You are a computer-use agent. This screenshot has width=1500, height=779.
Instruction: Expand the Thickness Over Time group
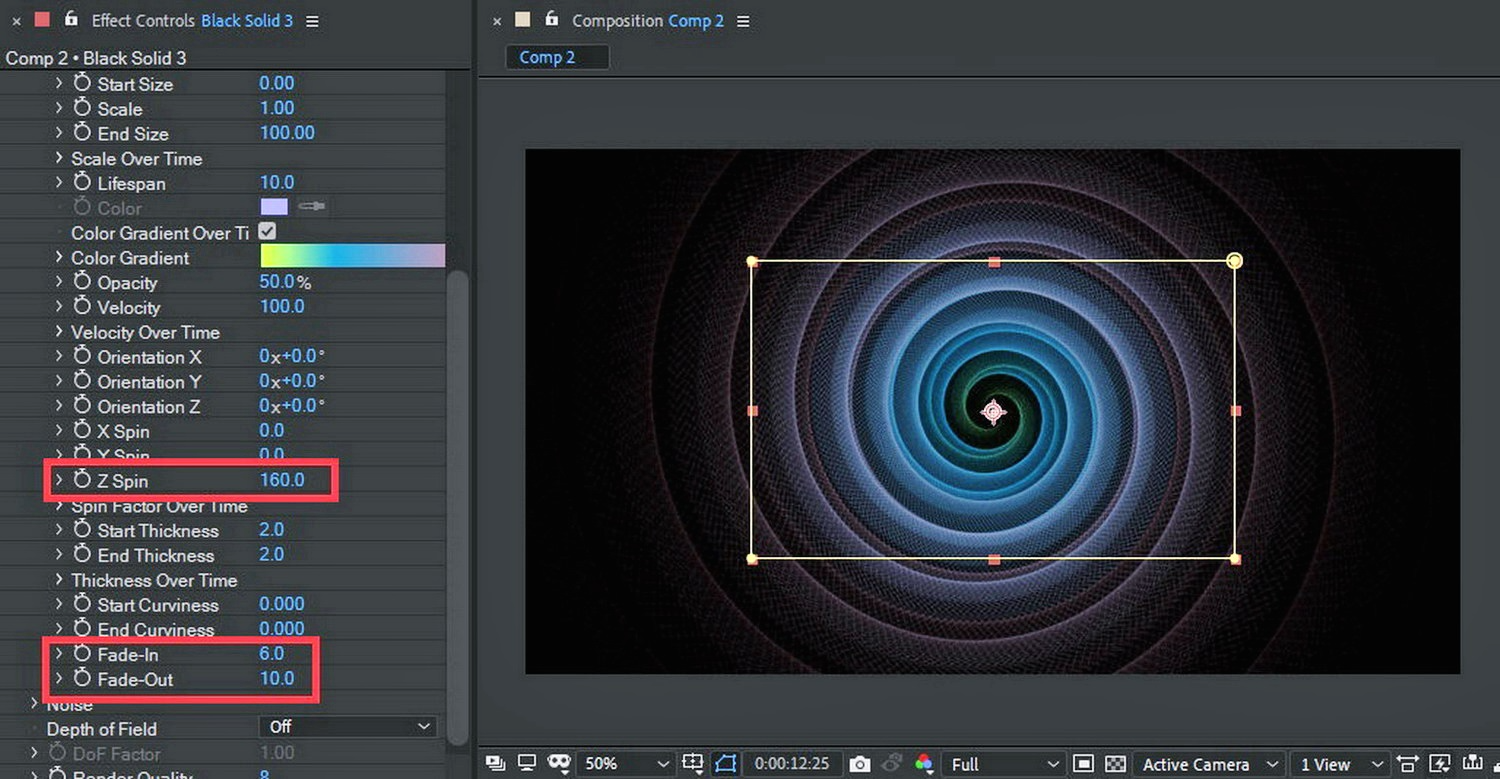(59, 580)
